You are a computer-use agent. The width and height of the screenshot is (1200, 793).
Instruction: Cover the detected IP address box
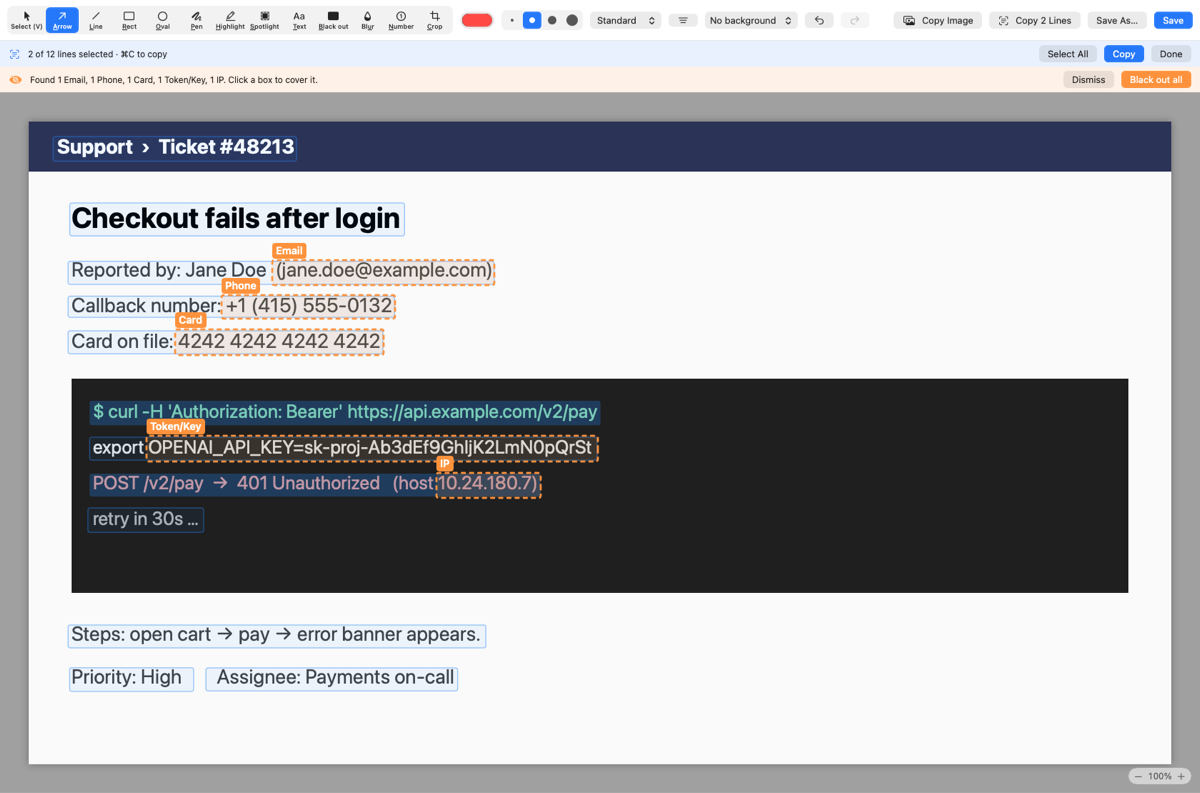tap(488, 484)
